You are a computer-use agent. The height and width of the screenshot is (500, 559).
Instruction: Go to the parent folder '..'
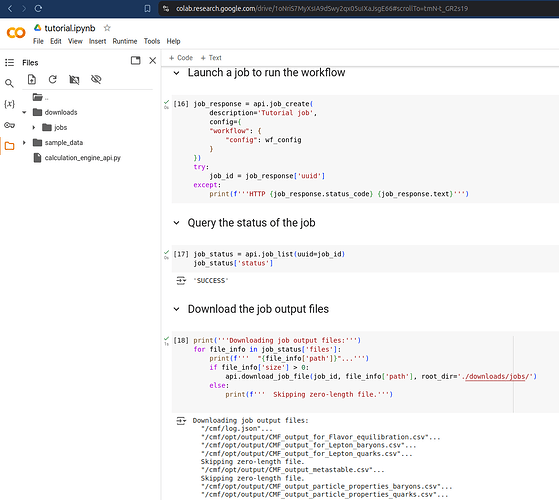40,97
